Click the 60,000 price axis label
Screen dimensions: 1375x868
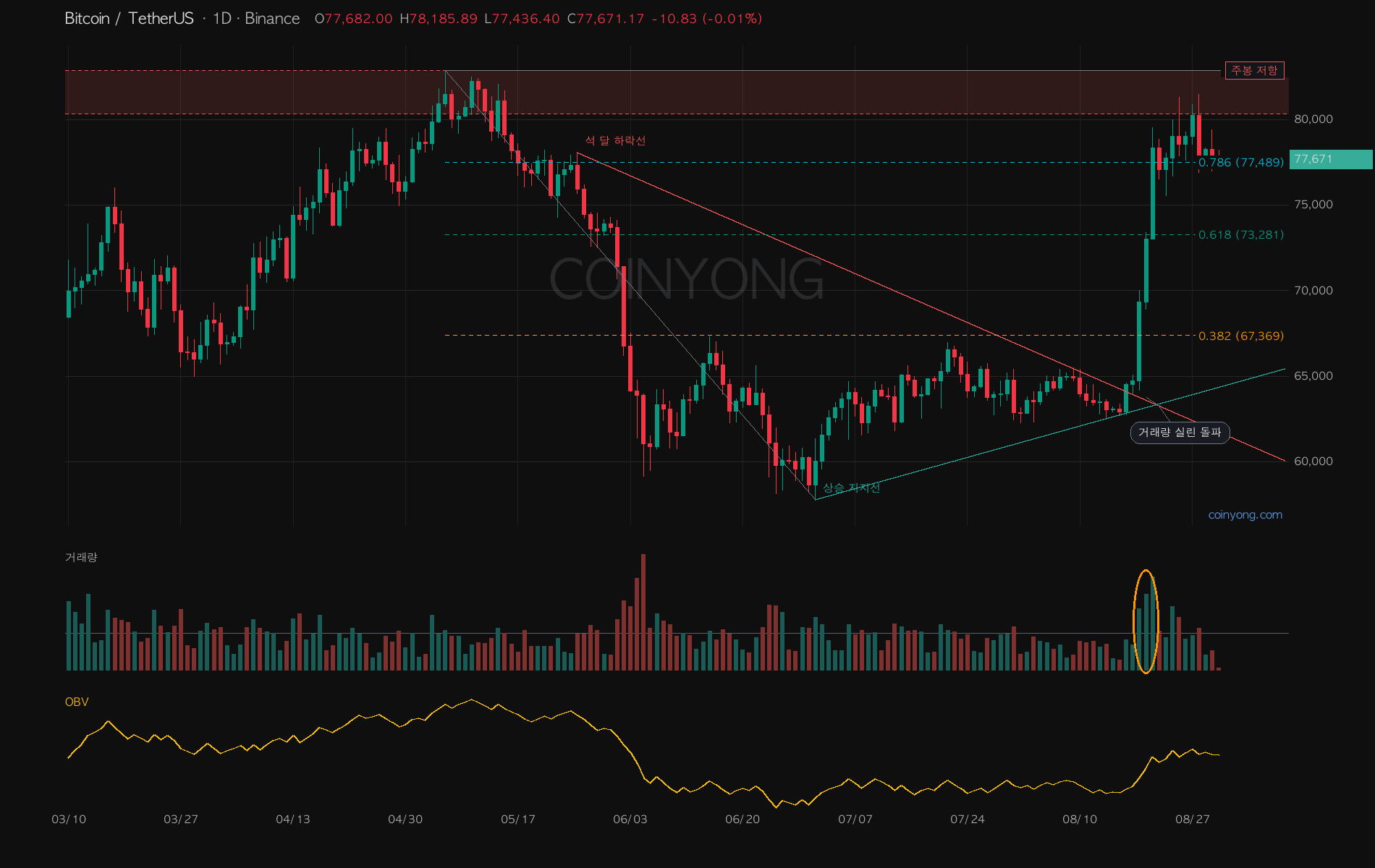(1313, 461)
